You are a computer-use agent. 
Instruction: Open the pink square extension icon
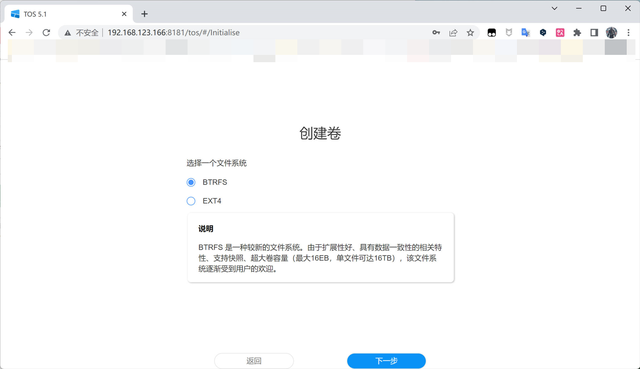point(560,33)
